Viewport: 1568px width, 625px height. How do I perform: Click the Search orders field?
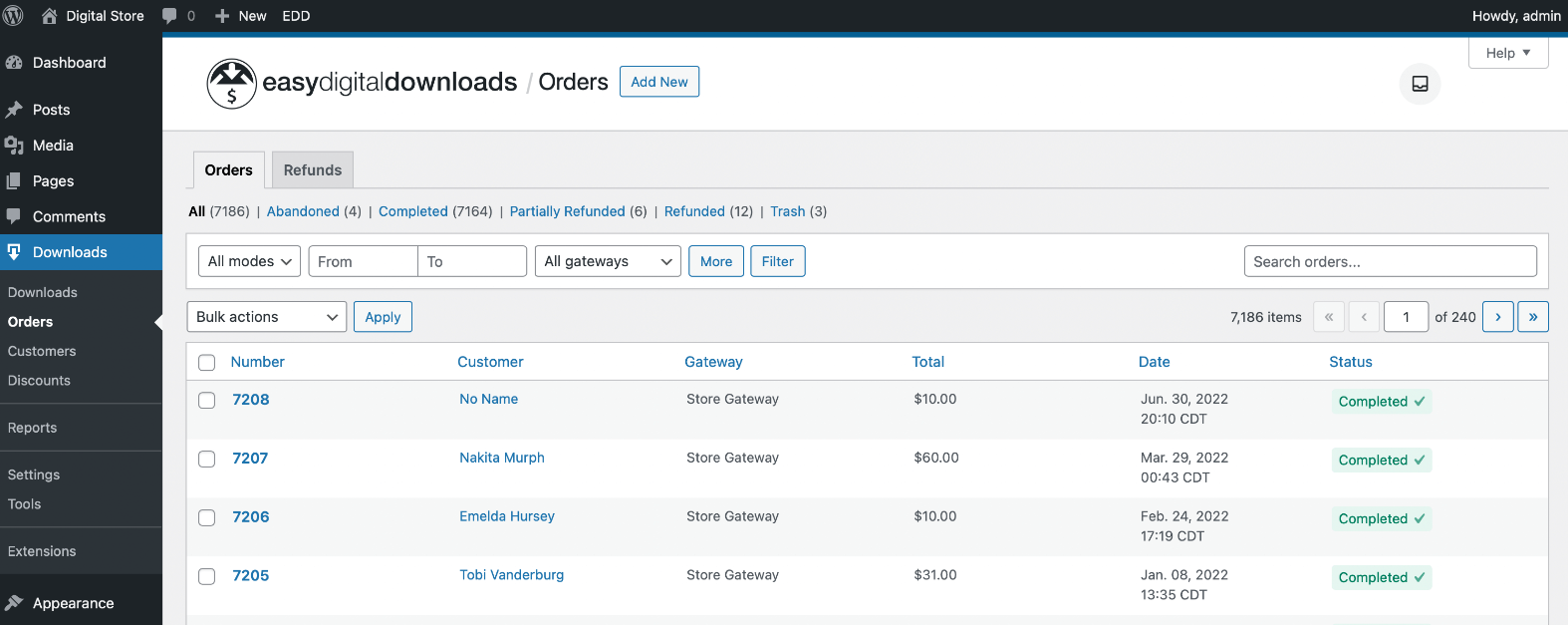click(1390, 261)
